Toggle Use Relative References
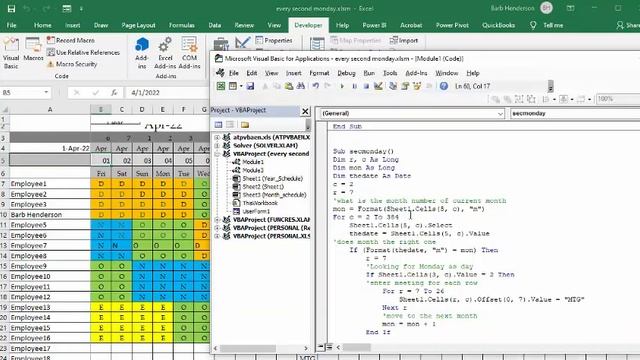 [83, 52]
